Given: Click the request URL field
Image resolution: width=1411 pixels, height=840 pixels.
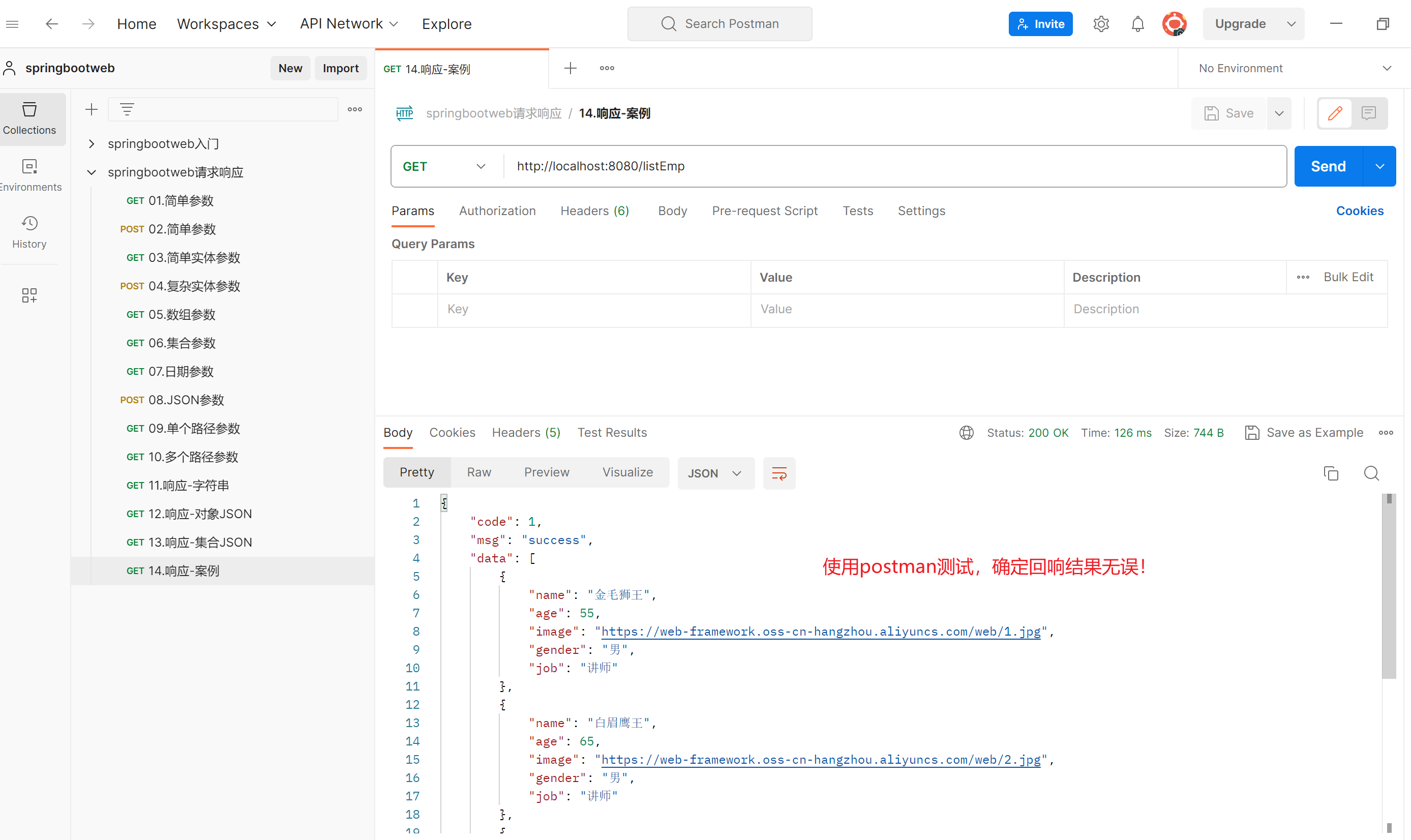Looking at the screenshot, I should [x=894, y=166].
